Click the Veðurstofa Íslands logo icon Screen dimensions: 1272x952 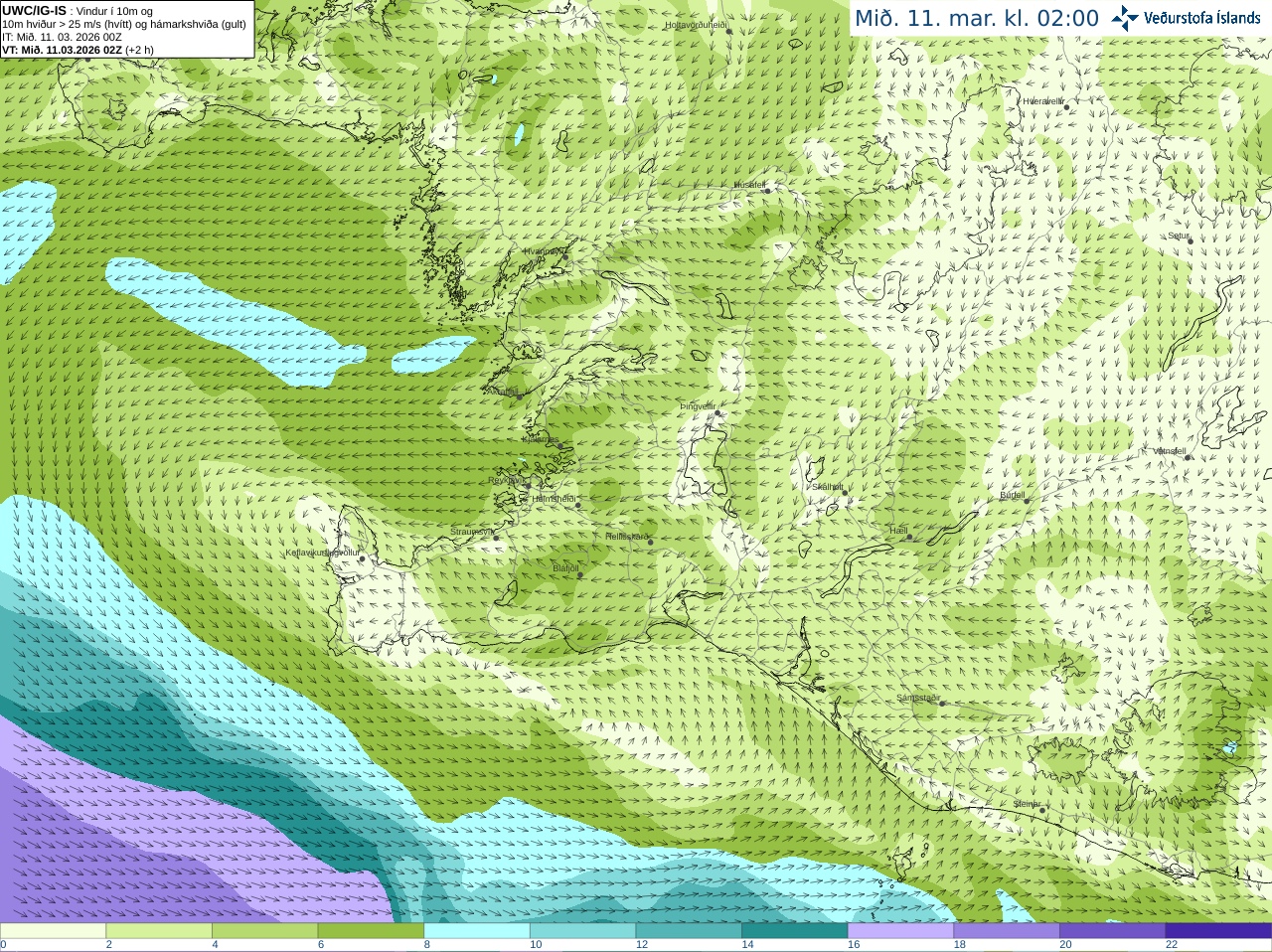1125,18
